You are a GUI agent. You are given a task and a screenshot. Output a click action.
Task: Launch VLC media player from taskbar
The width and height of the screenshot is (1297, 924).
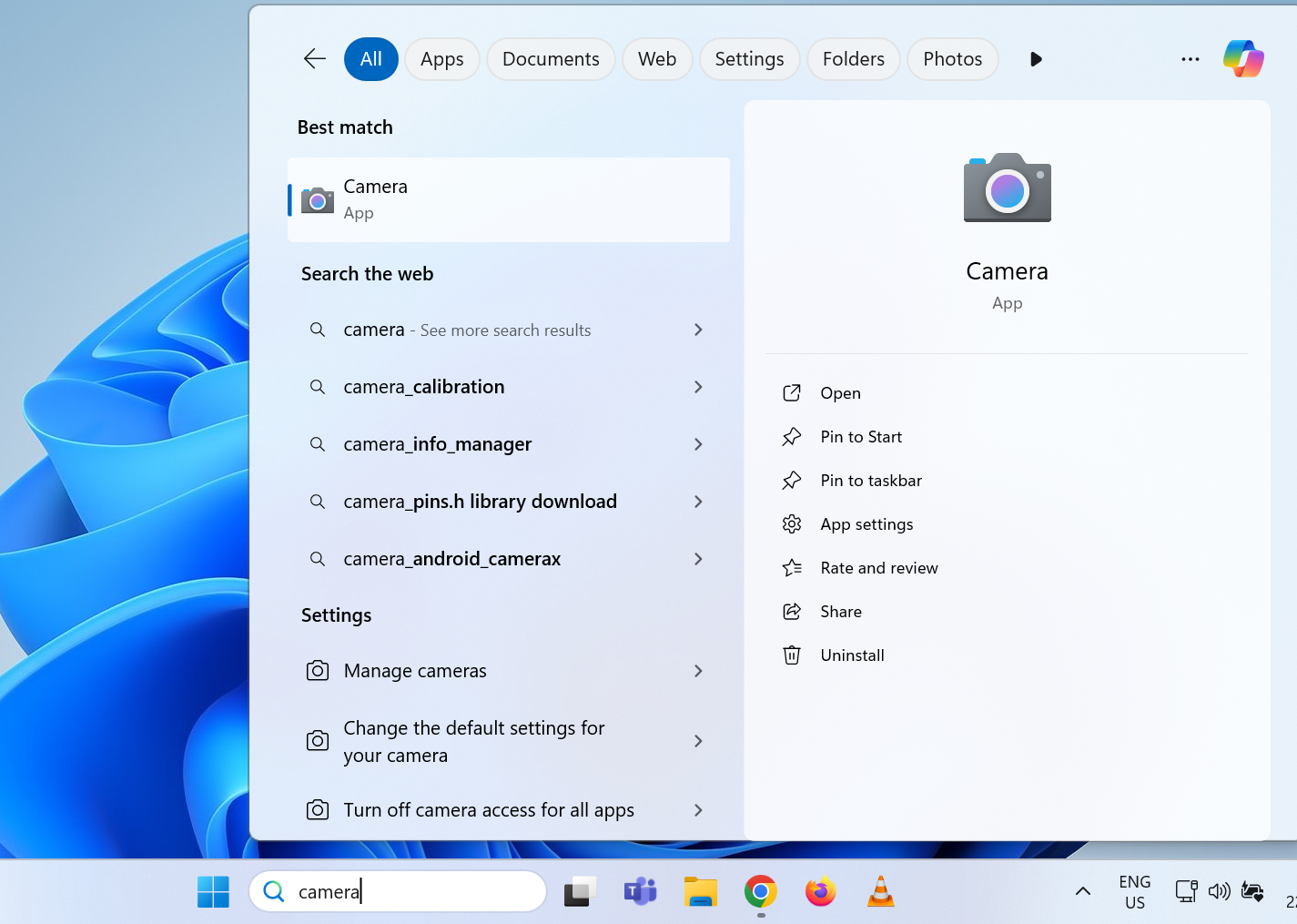point(880,892)
